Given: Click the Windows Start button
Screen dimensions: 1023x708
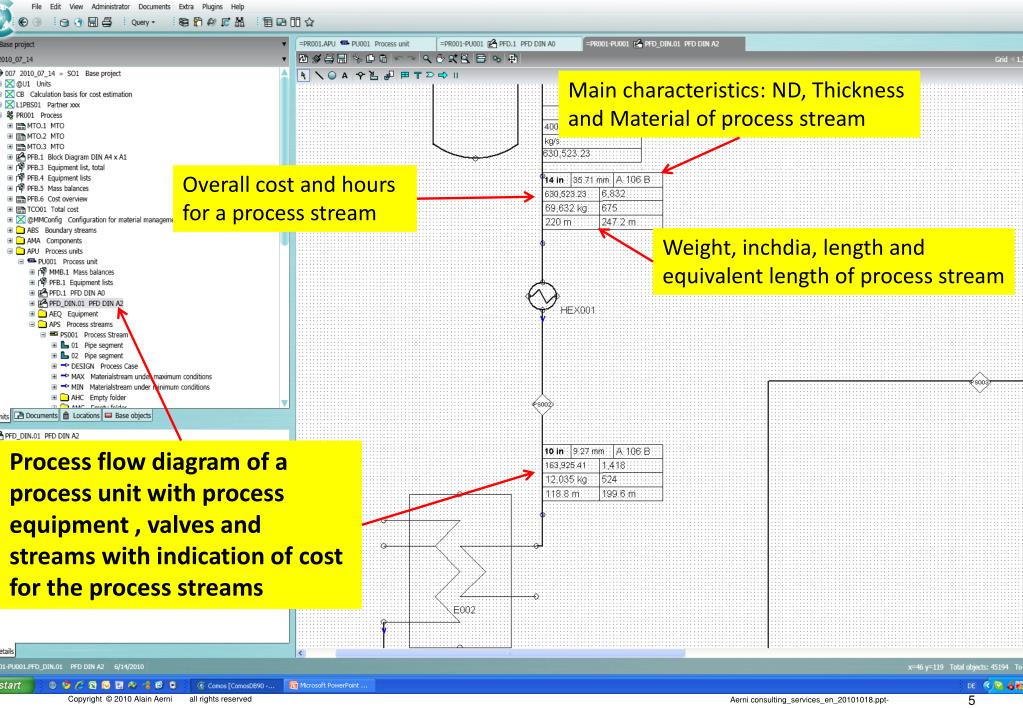Looking at the screenshot, I should (x=14, y=685).
